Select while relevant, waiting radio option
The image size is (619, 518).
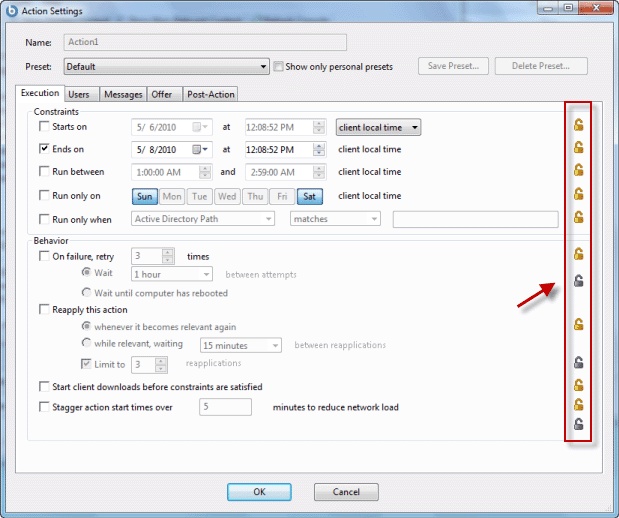pyautogui.click(x=86, y=343)
